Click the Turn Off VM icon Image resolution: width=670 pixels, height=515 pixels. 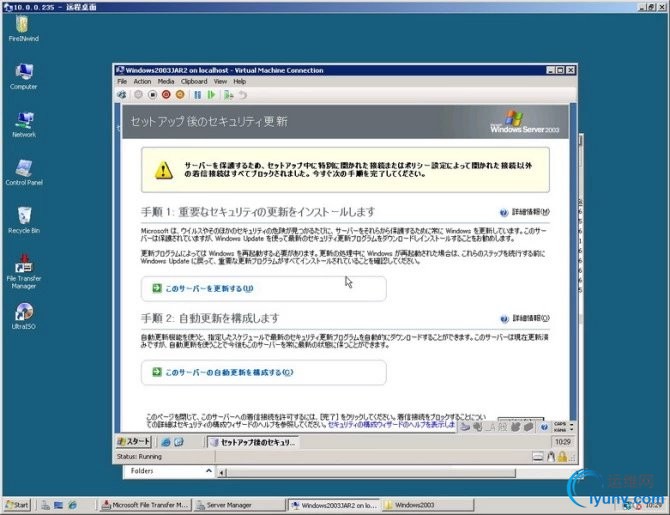click(152, 95)
